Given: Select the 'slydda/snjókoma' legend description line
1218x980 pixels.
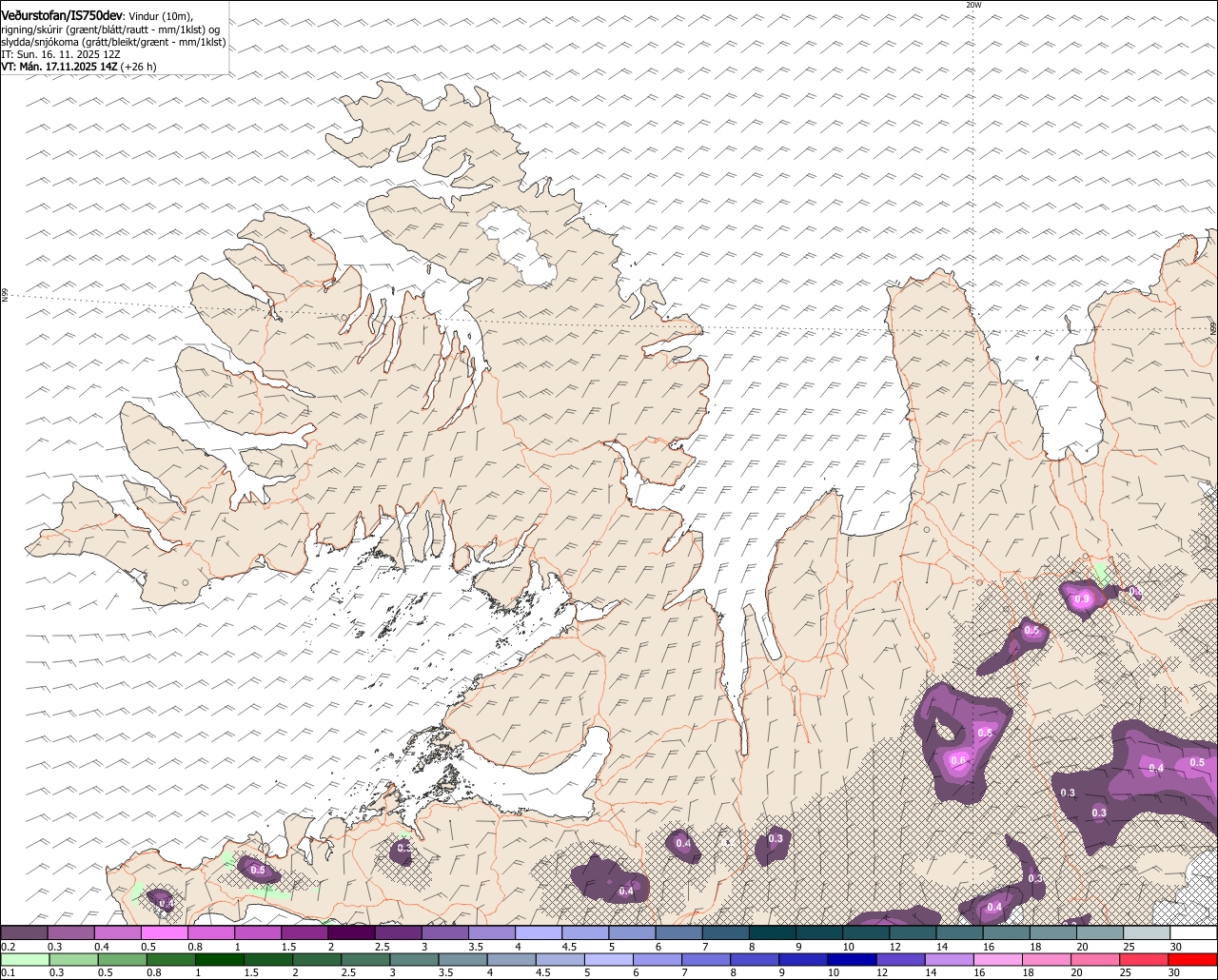Looking at the screenshot, I should (113, 42).
